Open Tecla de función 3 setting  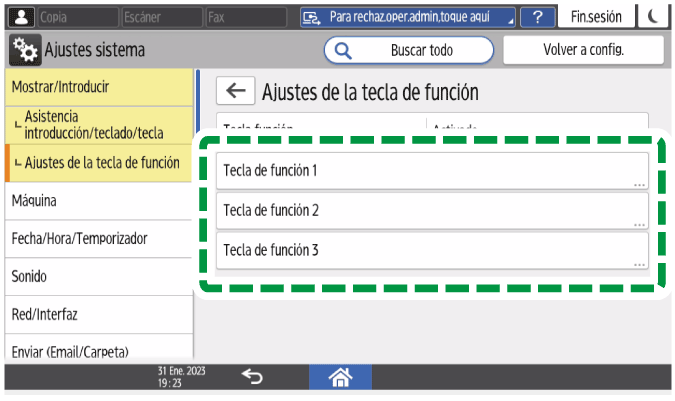[432, 249]
